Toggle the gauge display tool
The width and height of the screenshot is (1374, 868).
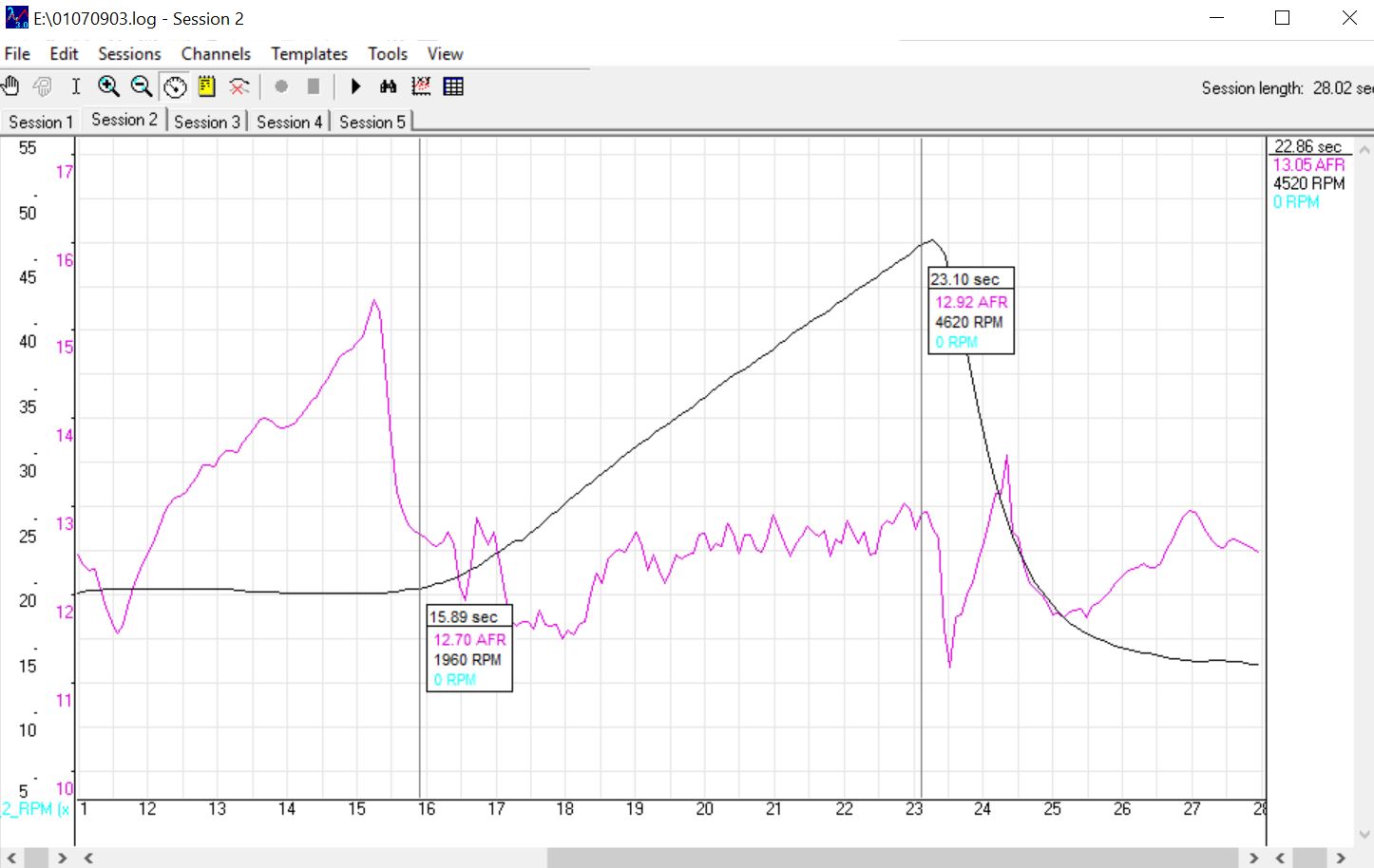(x=175, y=86)
